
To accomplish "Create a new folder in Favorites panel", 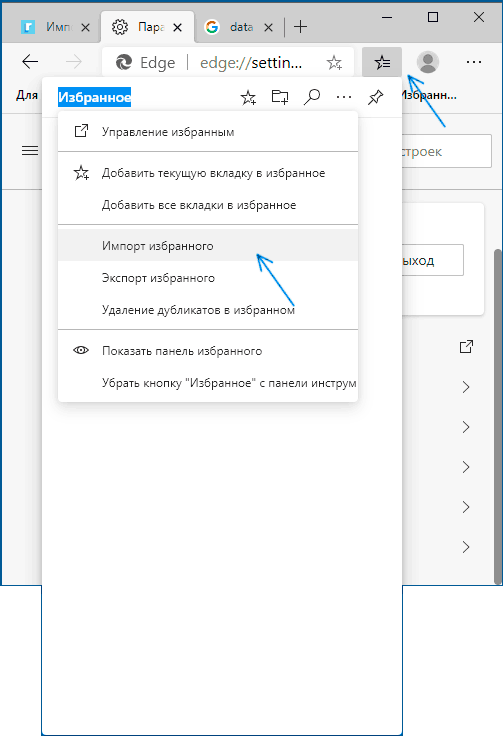I will pyautogui.click(x=280, y=97).
